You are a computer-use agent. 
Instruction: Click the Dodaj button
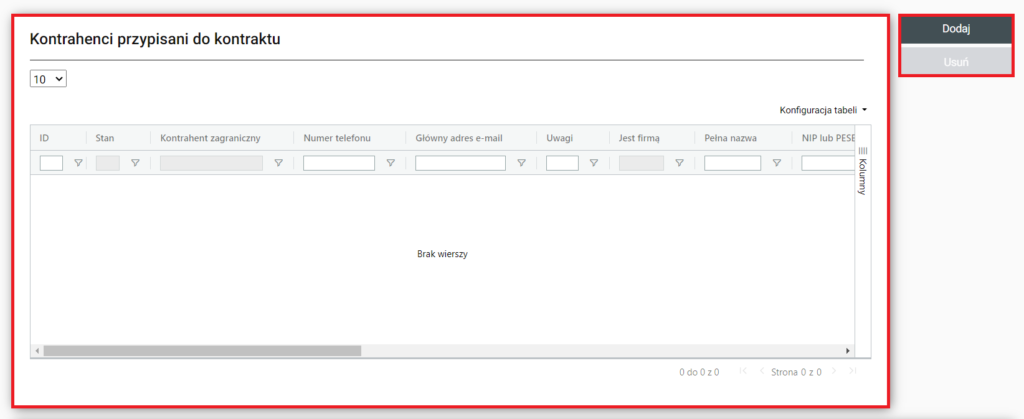tap(956, 29)
